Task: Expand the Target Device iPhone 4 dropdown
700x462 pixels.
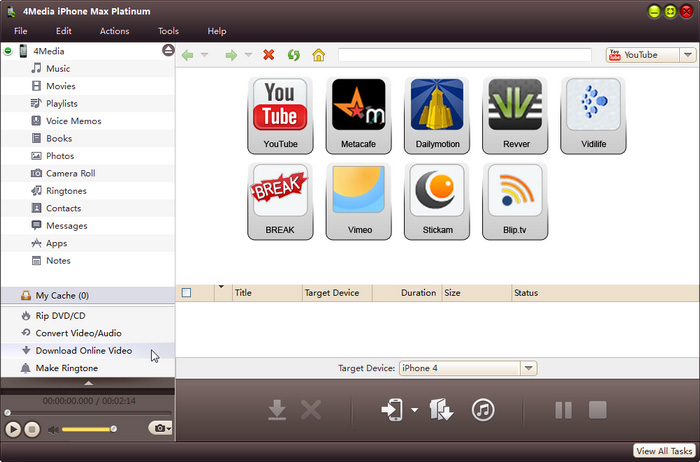Action: (529, 368)
